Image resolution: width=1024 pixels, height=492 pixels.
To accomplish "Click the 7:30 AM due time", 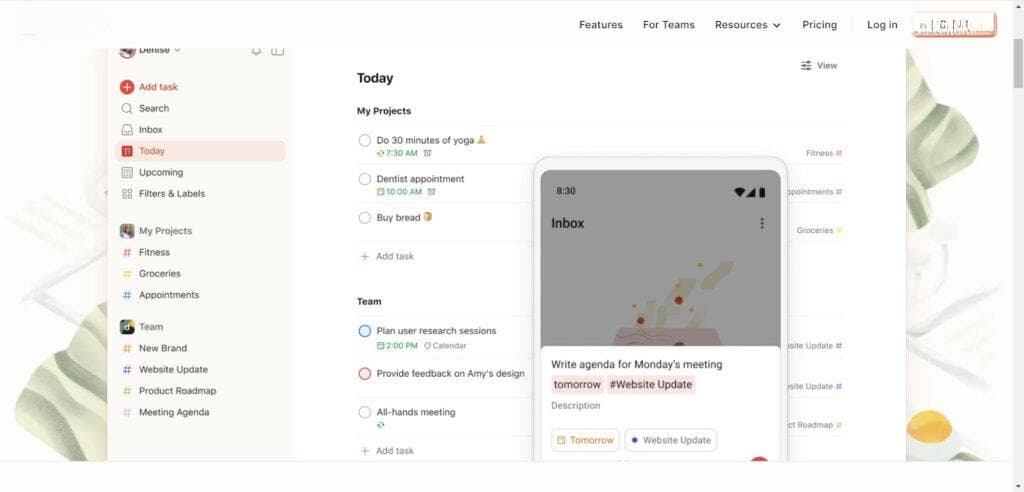I will coord(397,153).
